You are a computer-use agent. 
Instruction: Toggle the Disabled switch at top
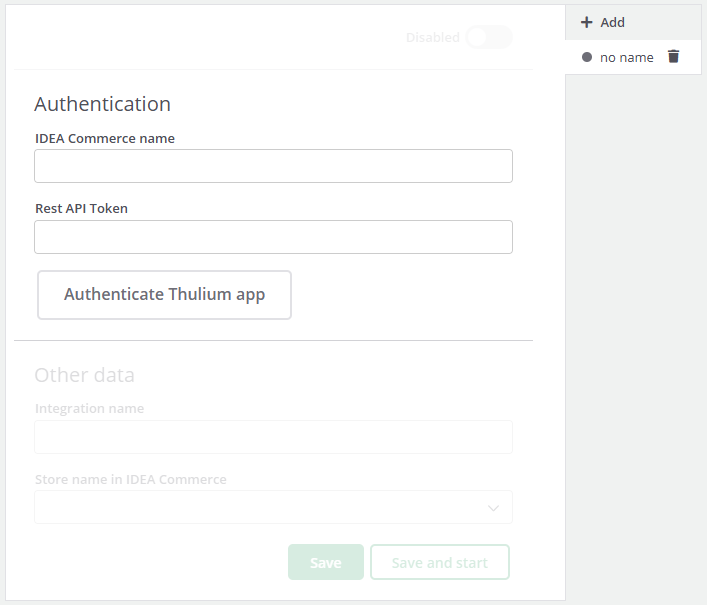489,37
